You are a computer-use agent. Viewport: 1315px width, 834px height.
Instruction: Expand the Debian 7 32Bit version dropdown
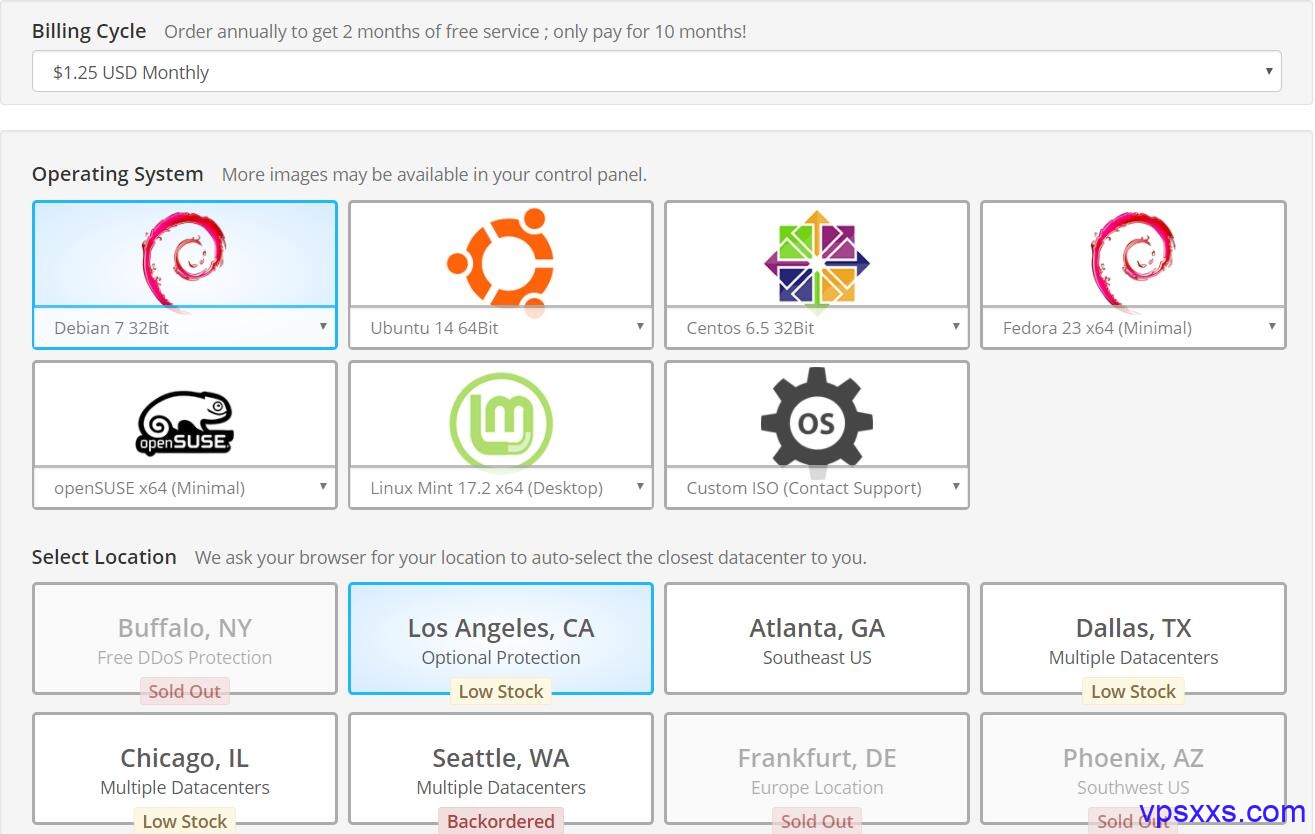point(185,328)
